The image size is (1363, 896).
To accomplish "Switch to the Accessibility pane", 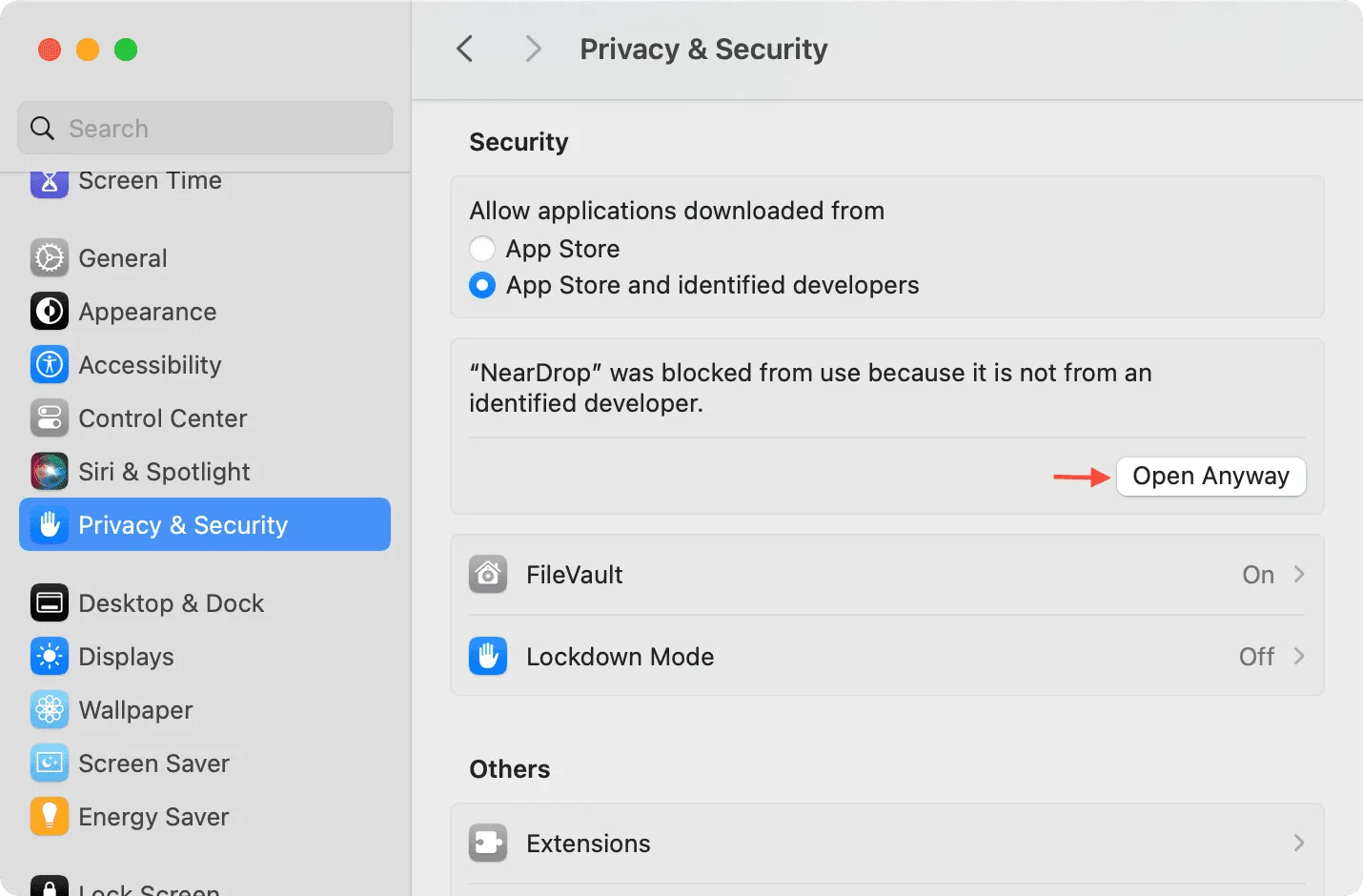I will 205,364.
